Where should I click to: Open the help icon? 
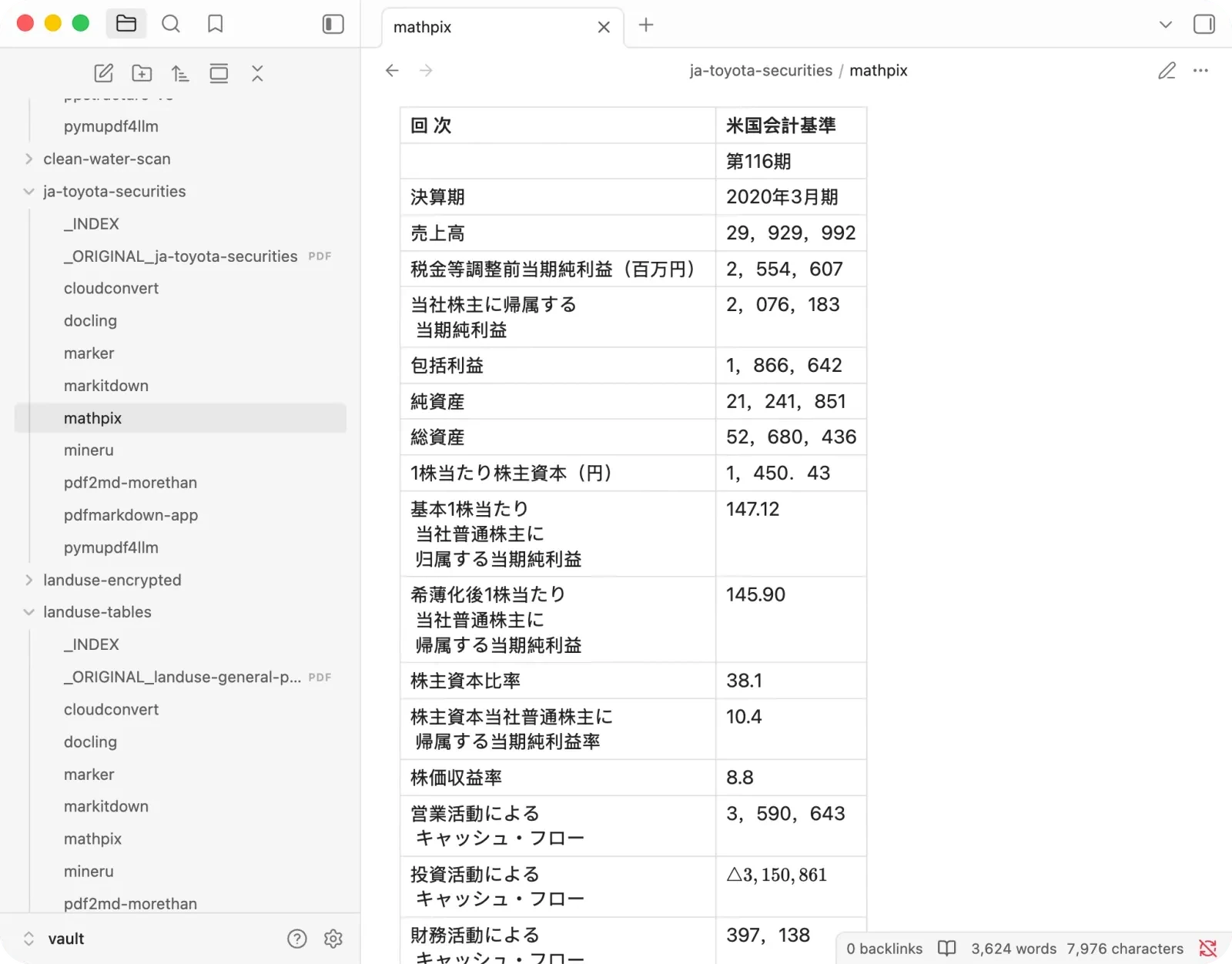click(297, 939)
